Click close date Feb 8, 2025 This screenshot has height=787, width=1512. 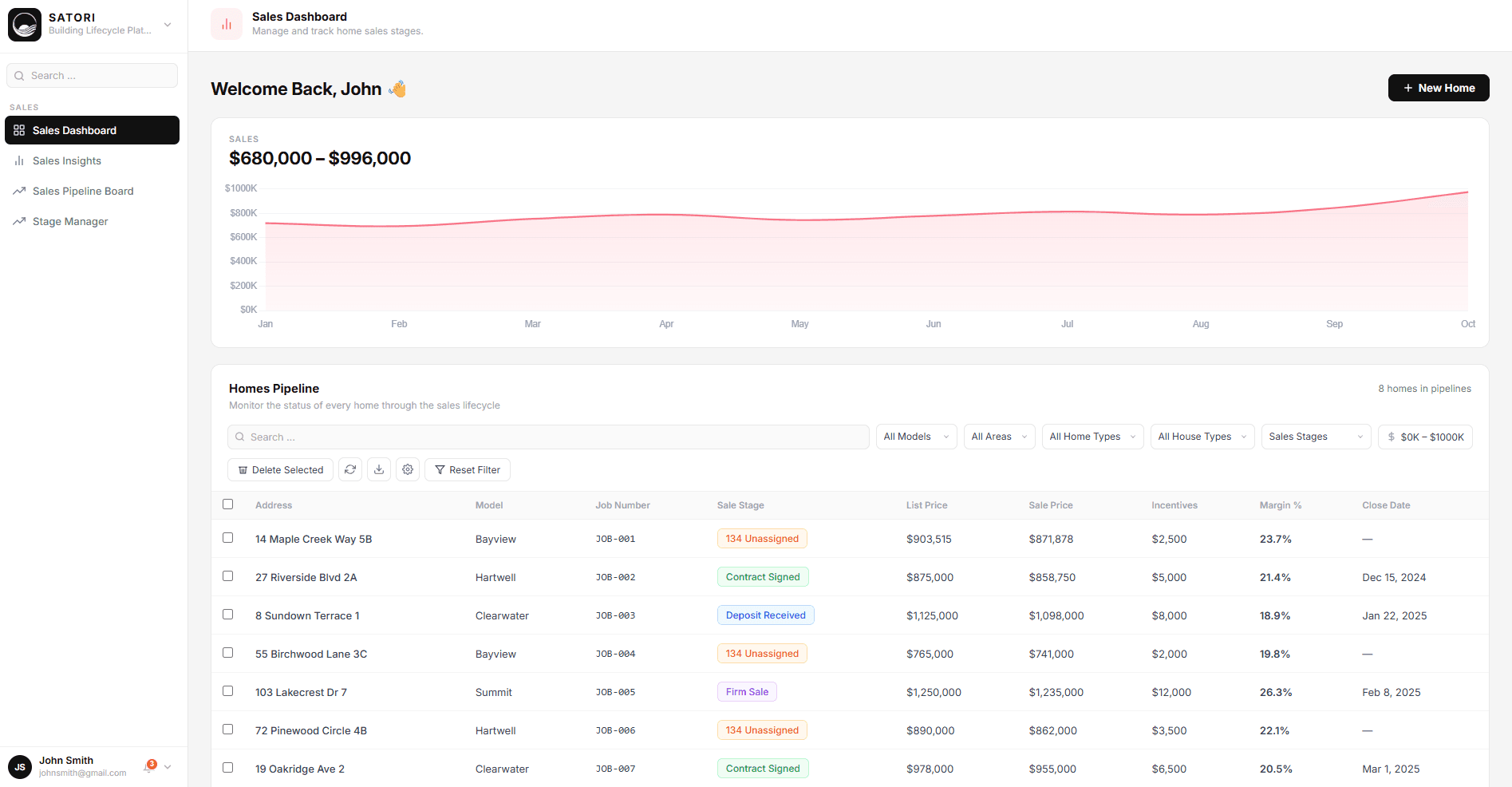[1392, 692]
